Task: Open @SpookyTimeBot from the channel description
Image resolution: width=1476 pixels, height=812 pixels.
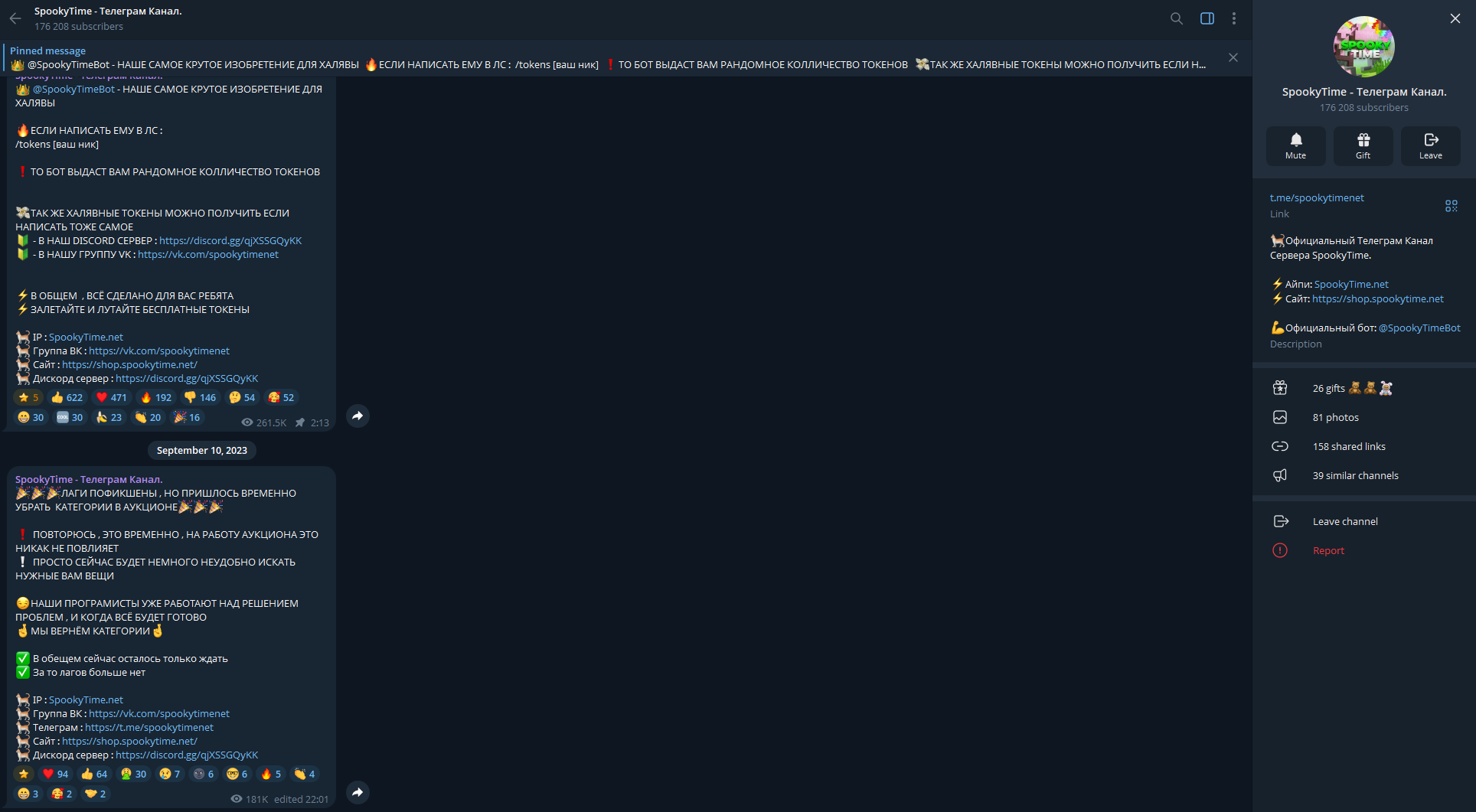Action: [1419, 328]
